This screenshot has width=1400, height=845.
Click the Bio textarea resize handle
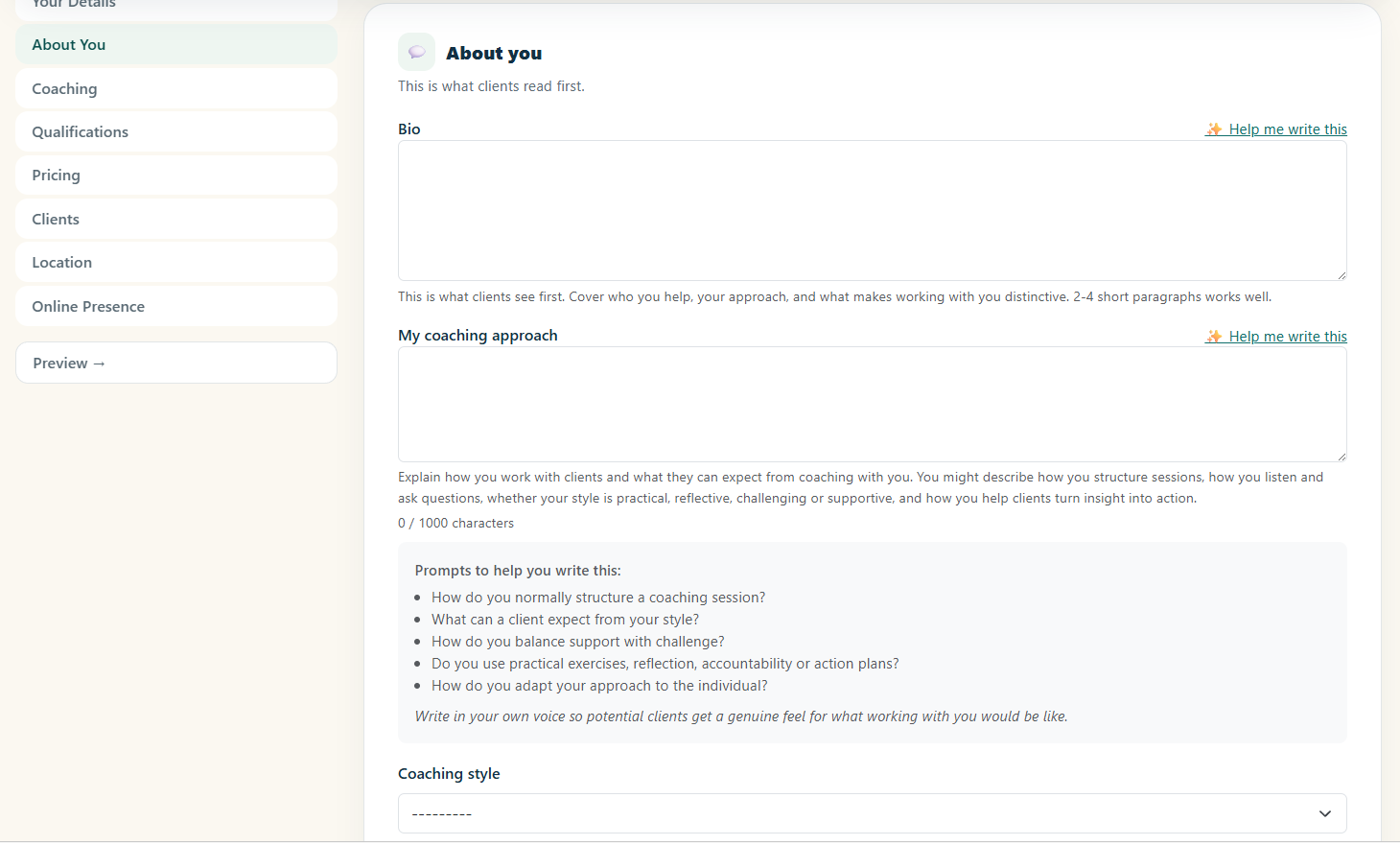coord(1341,275)
